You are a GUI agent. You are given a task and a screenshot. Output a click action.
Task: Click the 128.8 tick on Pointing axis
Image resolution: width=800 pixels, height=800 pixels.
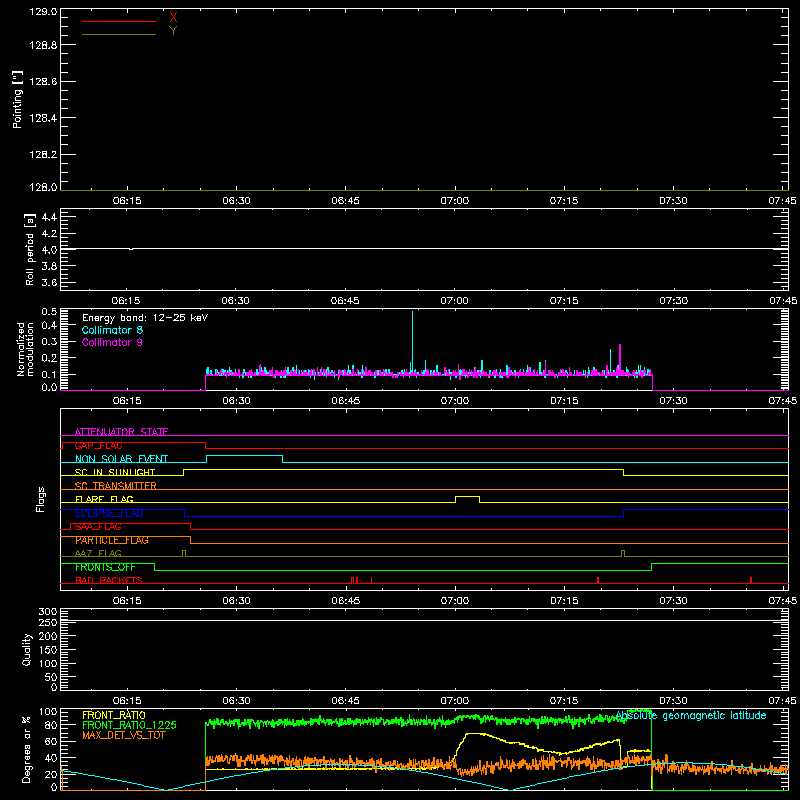click(43, 45)
